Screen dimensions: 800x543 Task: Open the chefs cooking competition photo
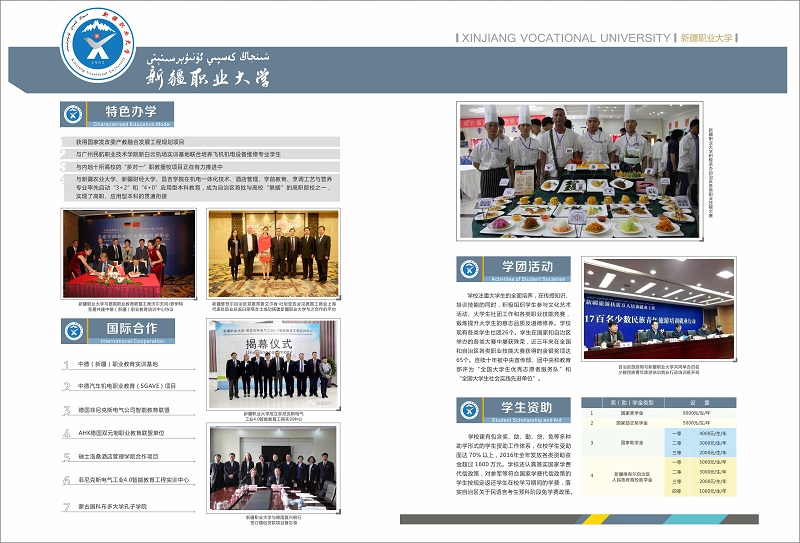pos(578,169)
